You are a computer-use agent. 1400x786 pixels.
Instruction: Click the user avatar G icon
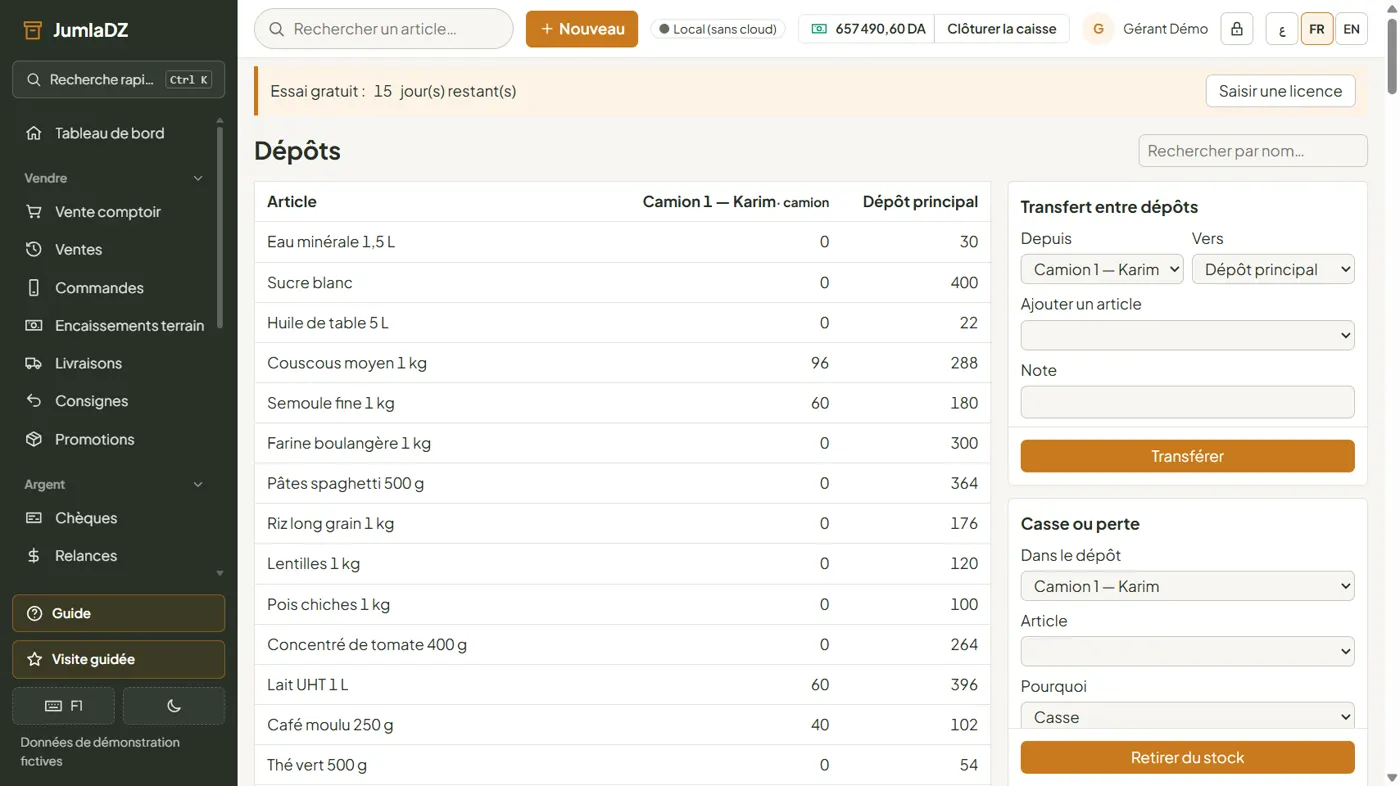coord(1098,29)
